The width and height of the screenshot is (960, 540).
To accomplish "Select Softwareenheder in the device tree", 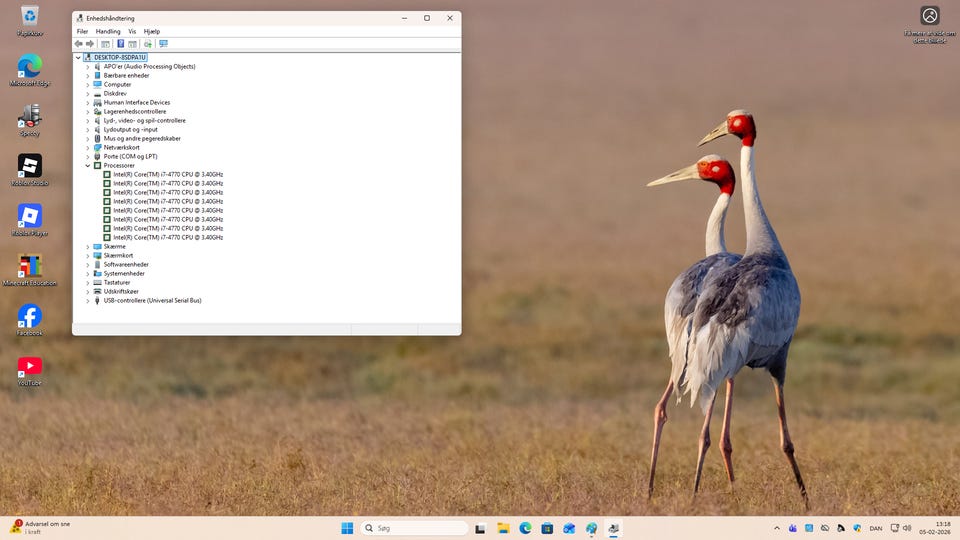I will (126, 264).
